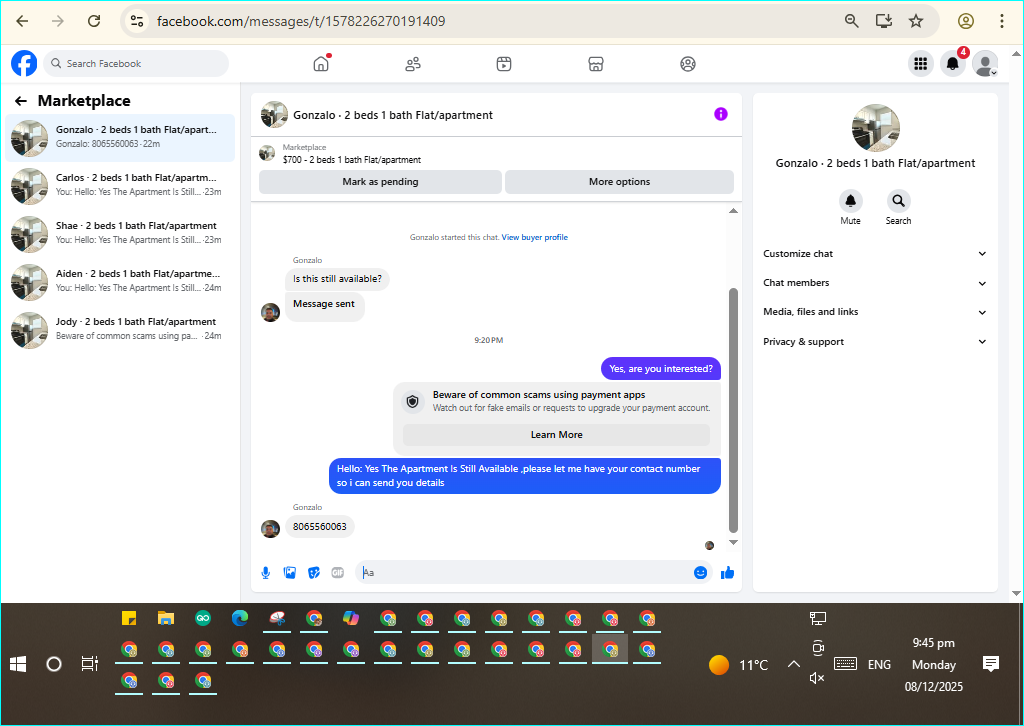Click the Search Facebook field

pyautogui.click(x=136, y=63)
